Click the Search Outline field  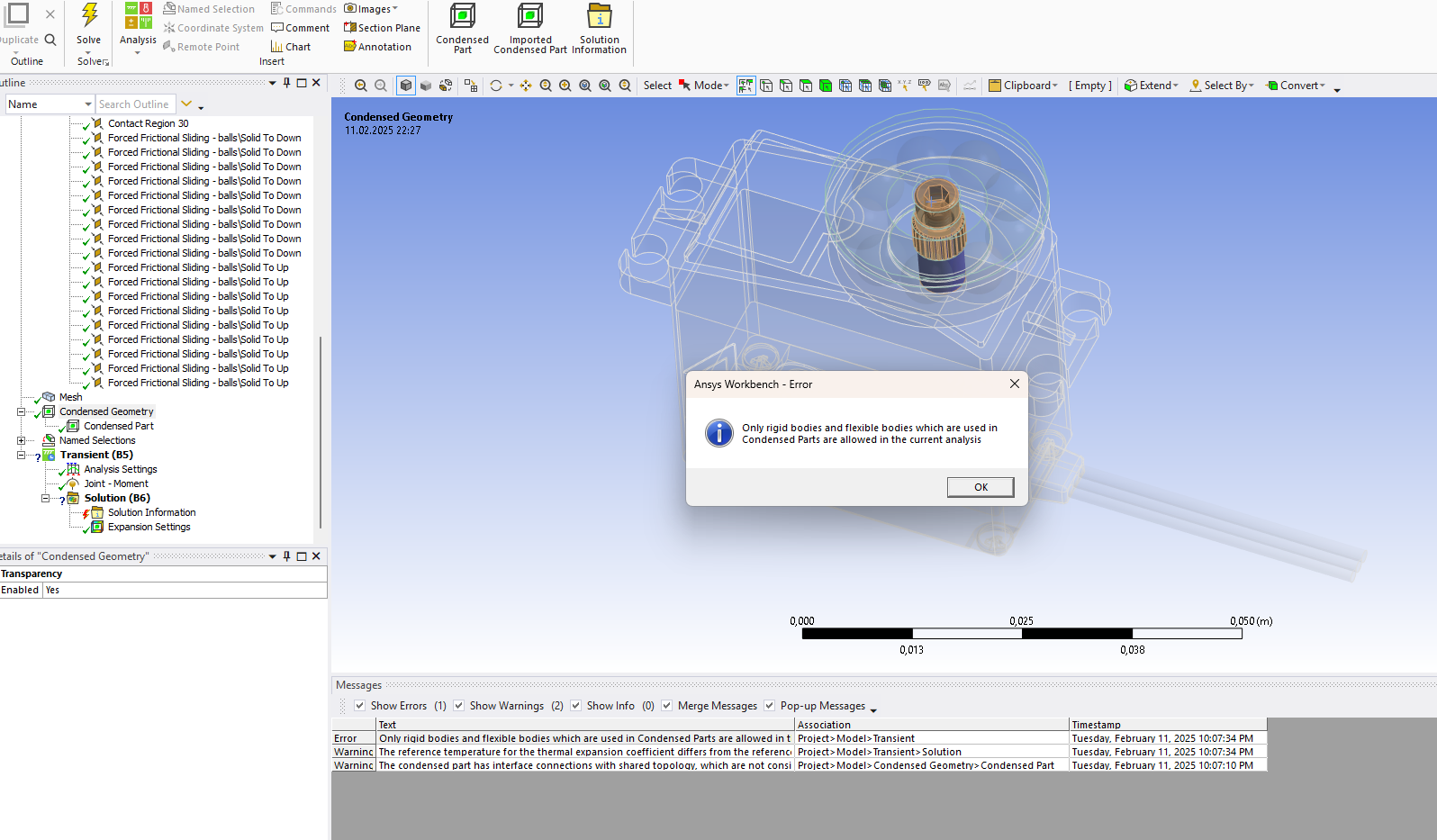[x=135, y=104]
